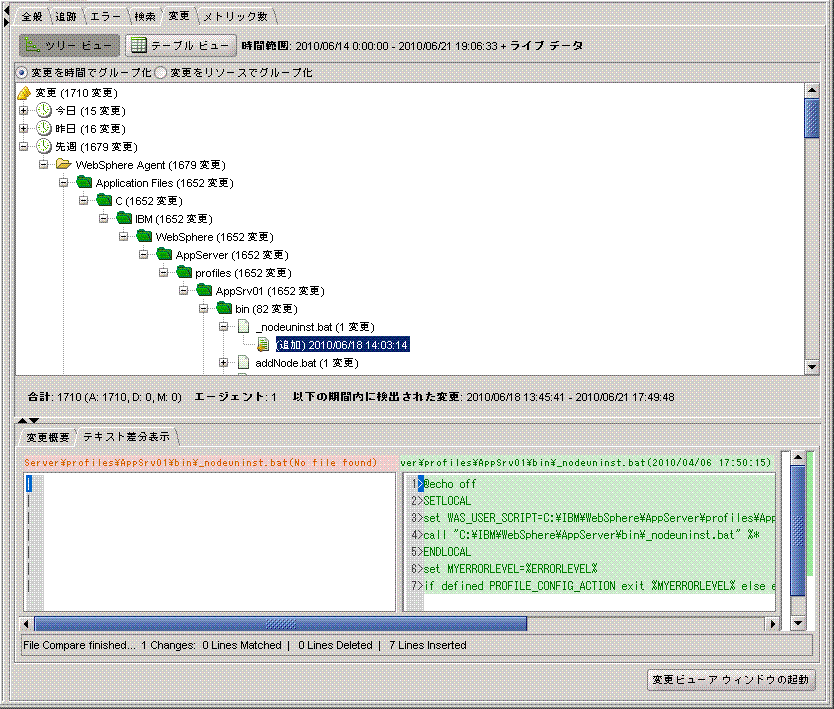Click 変更ビューア ウィンドウの起動 button
Viewport: 834px width, 709px height.
[x=731, y=680]
